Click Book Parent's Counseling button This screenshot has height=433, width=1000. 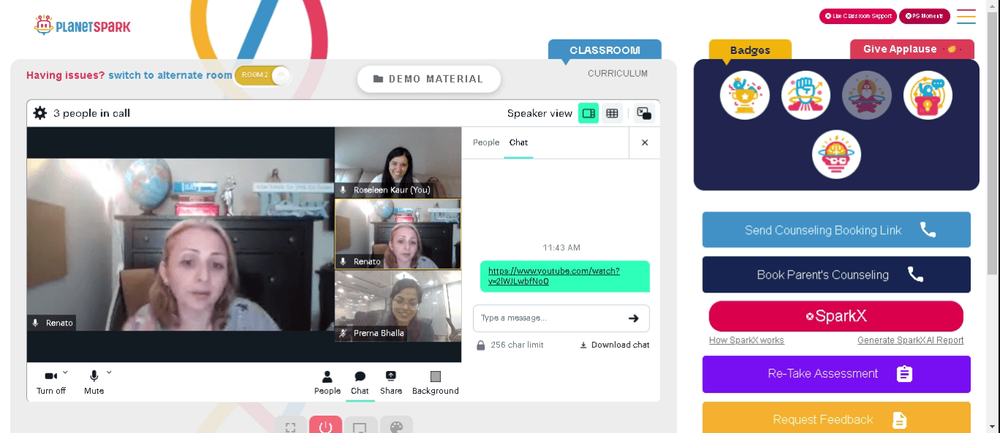coord(836,275)
